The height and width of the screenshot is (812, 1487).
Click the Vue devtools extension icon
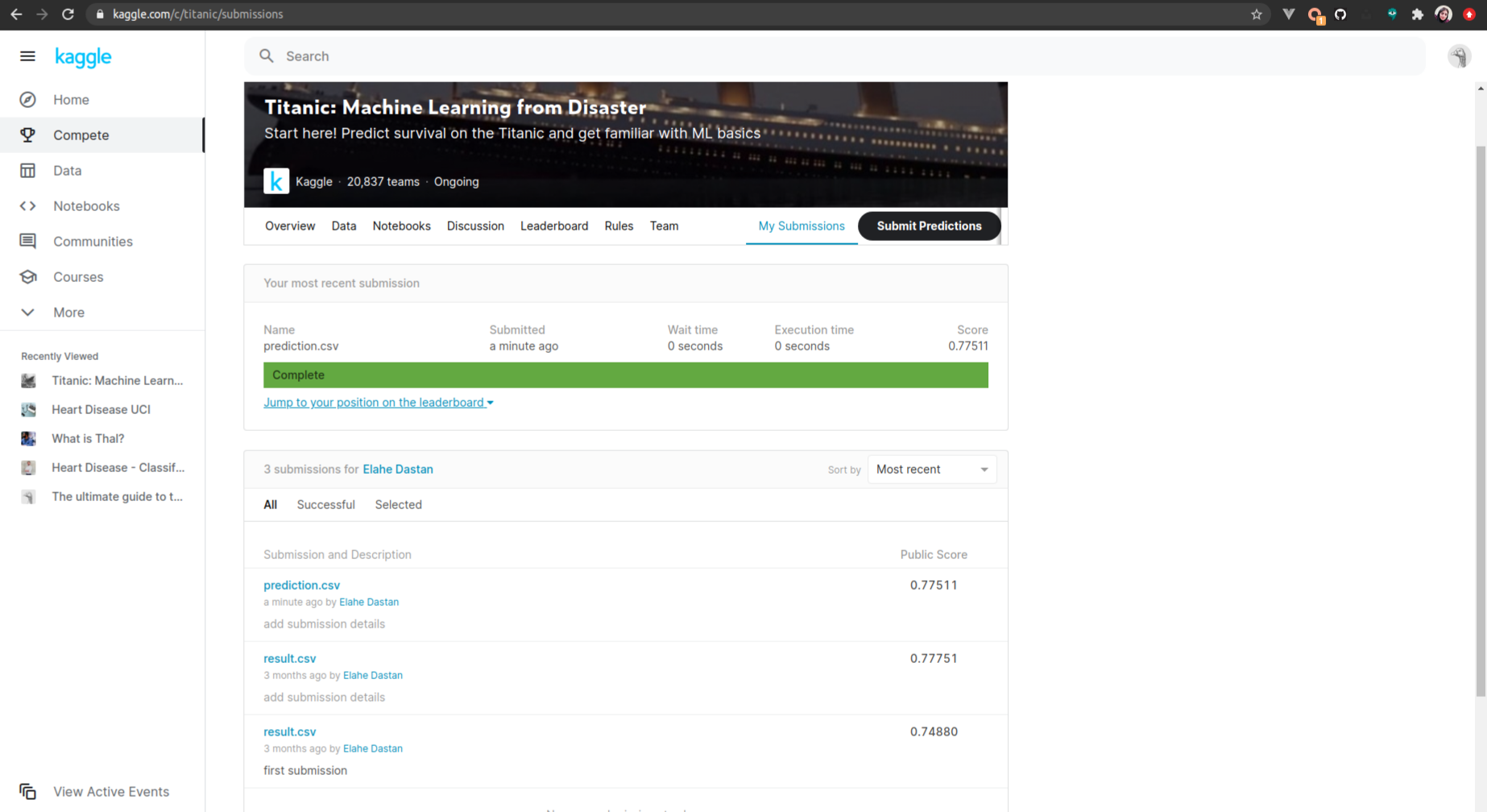(1289, 14)
